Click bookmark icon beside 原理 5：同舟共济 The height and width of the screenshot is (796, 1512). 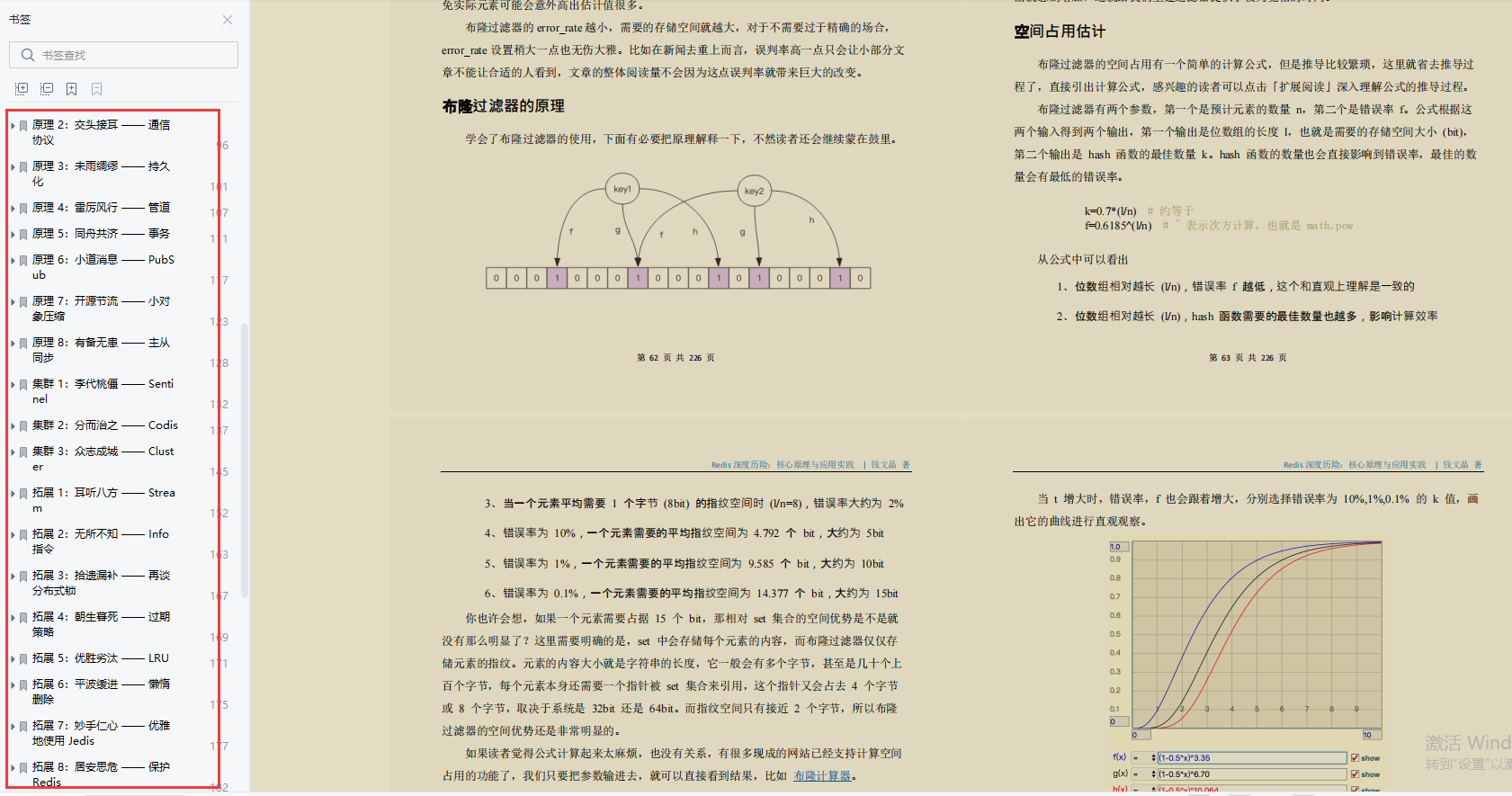23,235
